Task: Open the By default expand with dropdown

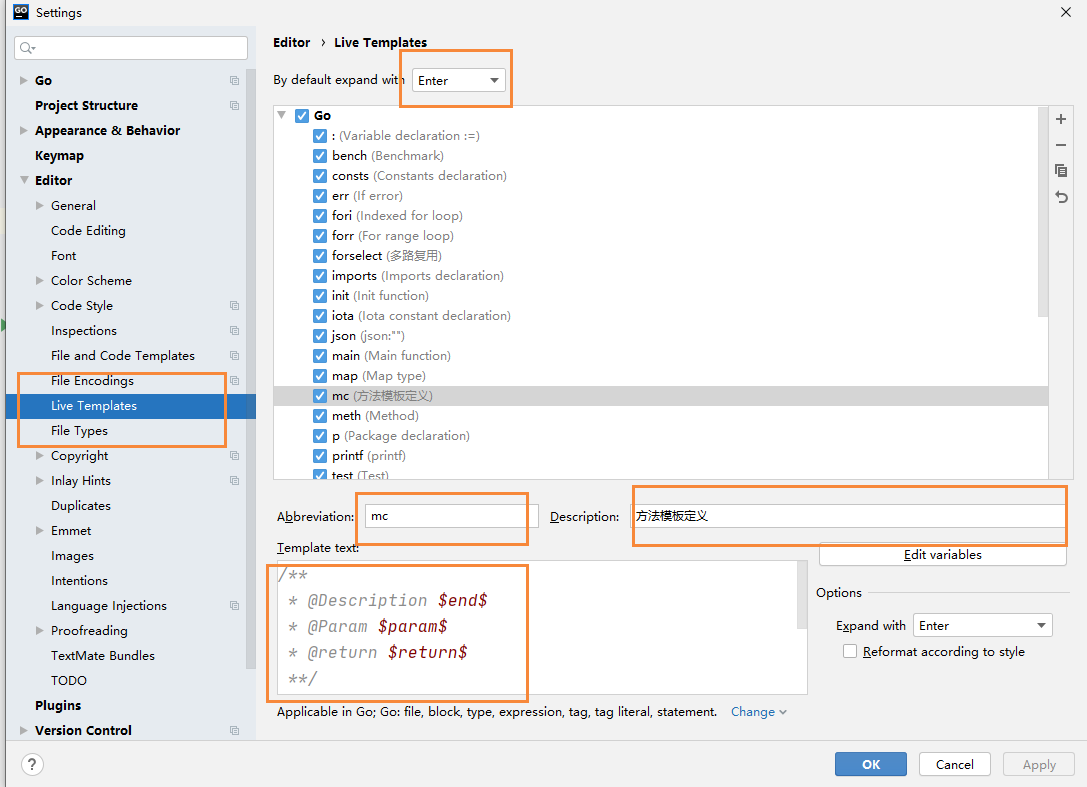Action: click(x=459, y=80)
